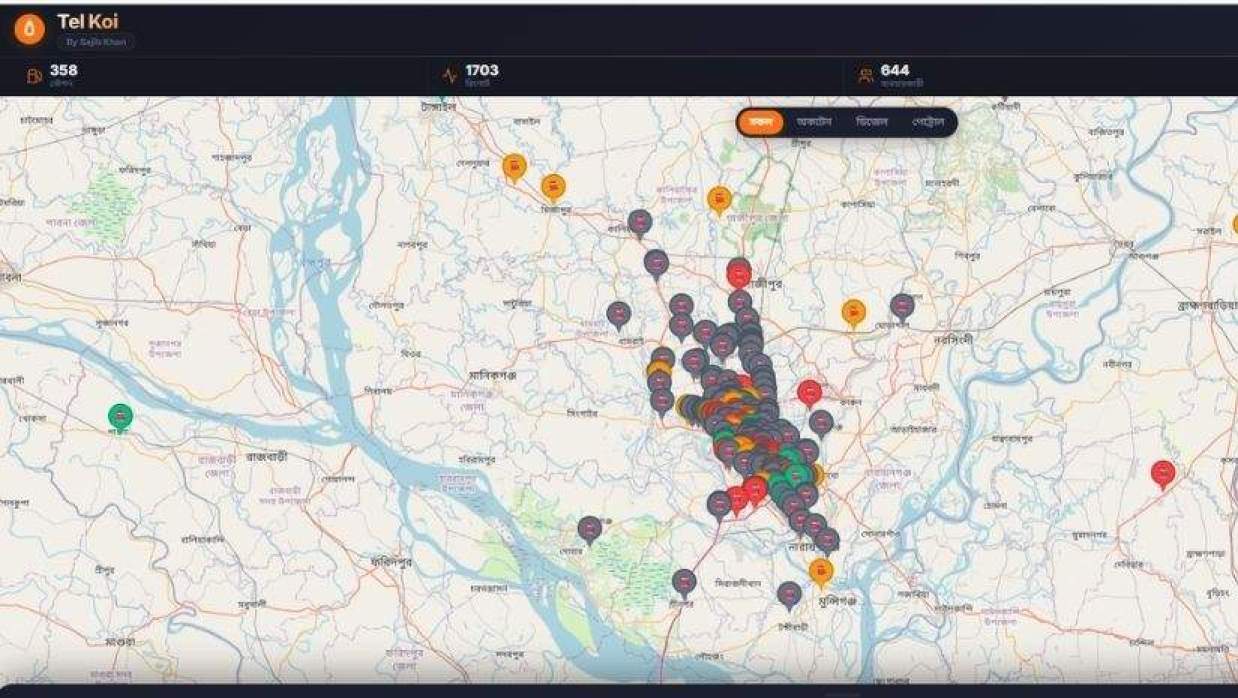This screenshot has width=1238, height=698.
Task: Select the isolated red marker at far right
Action: click(x=1162, y=472)
